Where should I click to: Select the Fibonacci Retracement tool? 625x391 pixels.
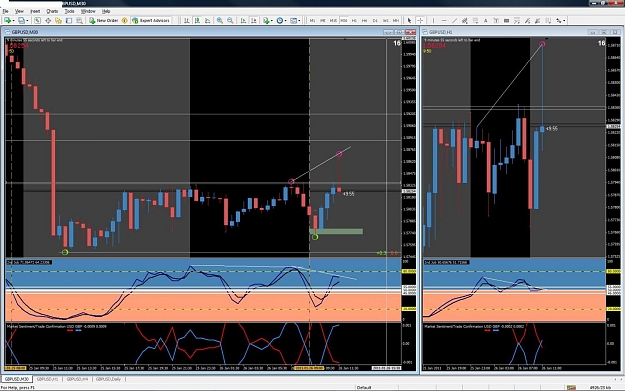click(475, 20)
